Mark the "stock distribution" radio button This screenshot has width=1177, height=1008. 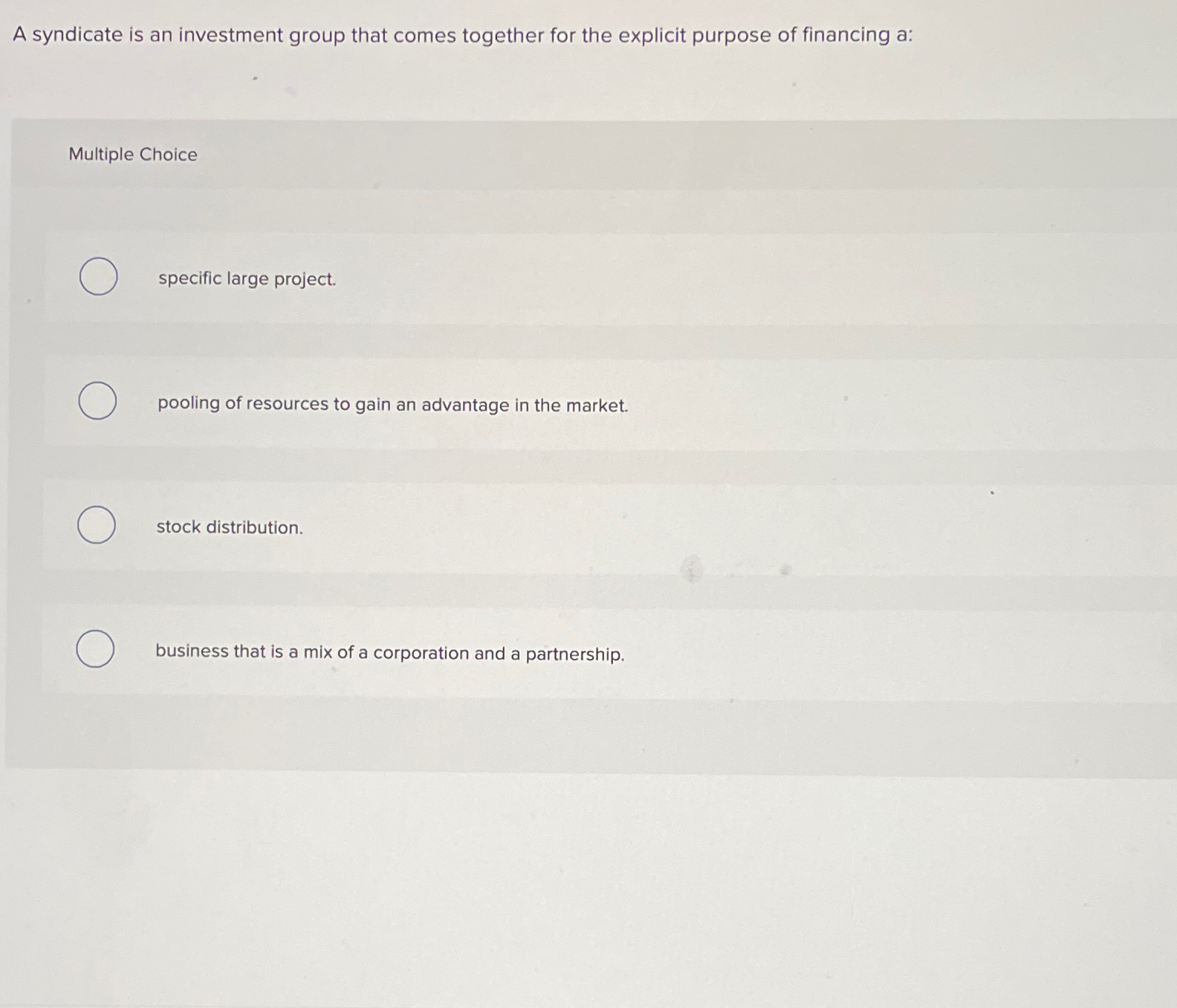pos(97,525)
